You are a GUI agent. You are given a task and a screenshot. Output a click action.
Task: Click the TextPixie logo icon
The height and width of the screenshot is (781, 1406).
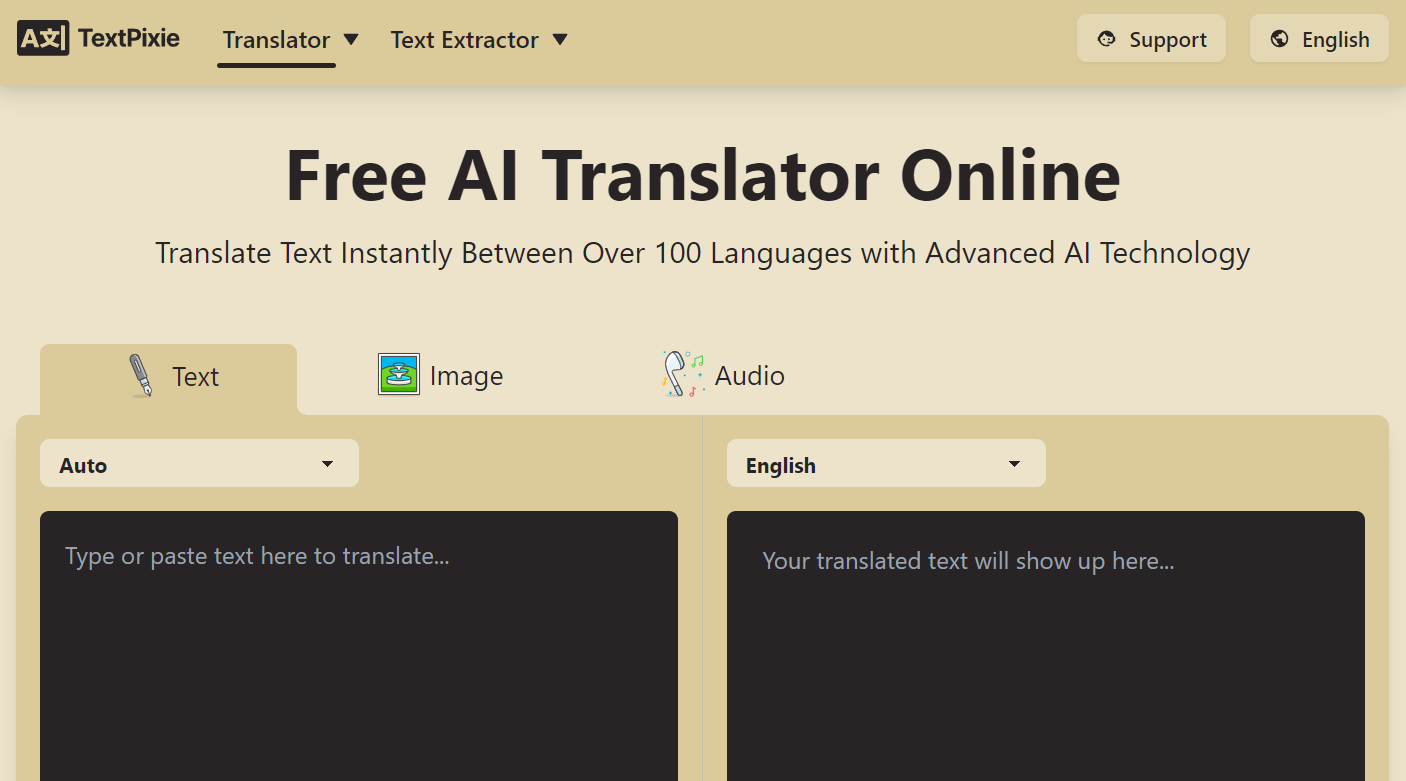pos(43,39)
